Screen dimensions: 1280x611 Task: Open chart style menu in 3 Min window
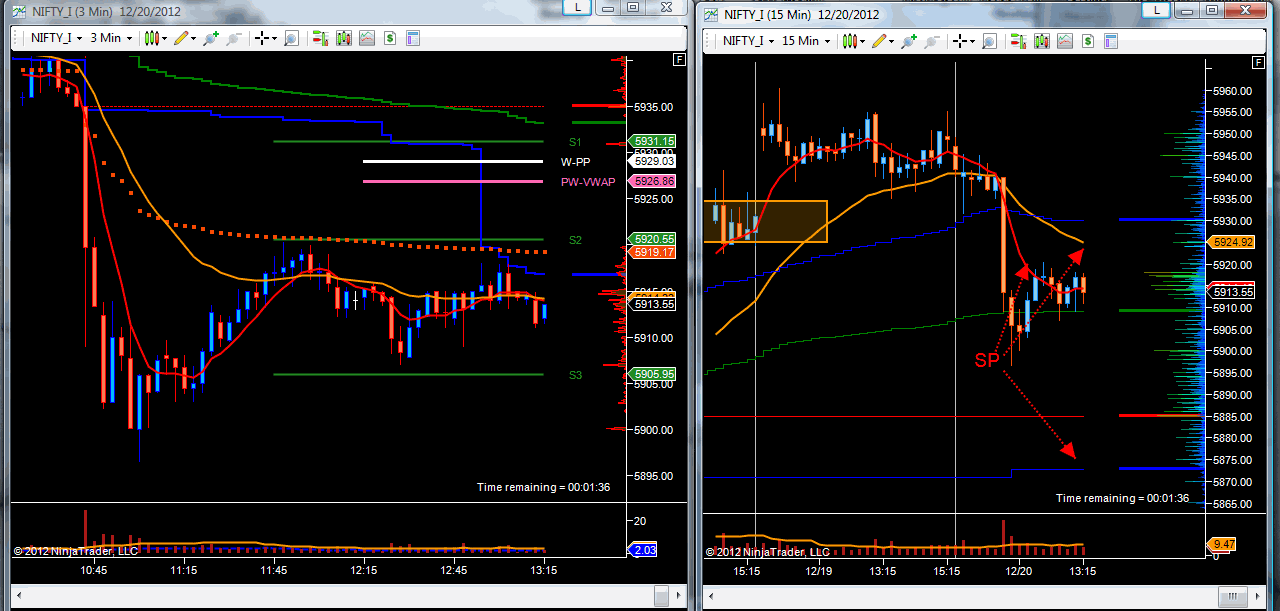coord(152,38)
